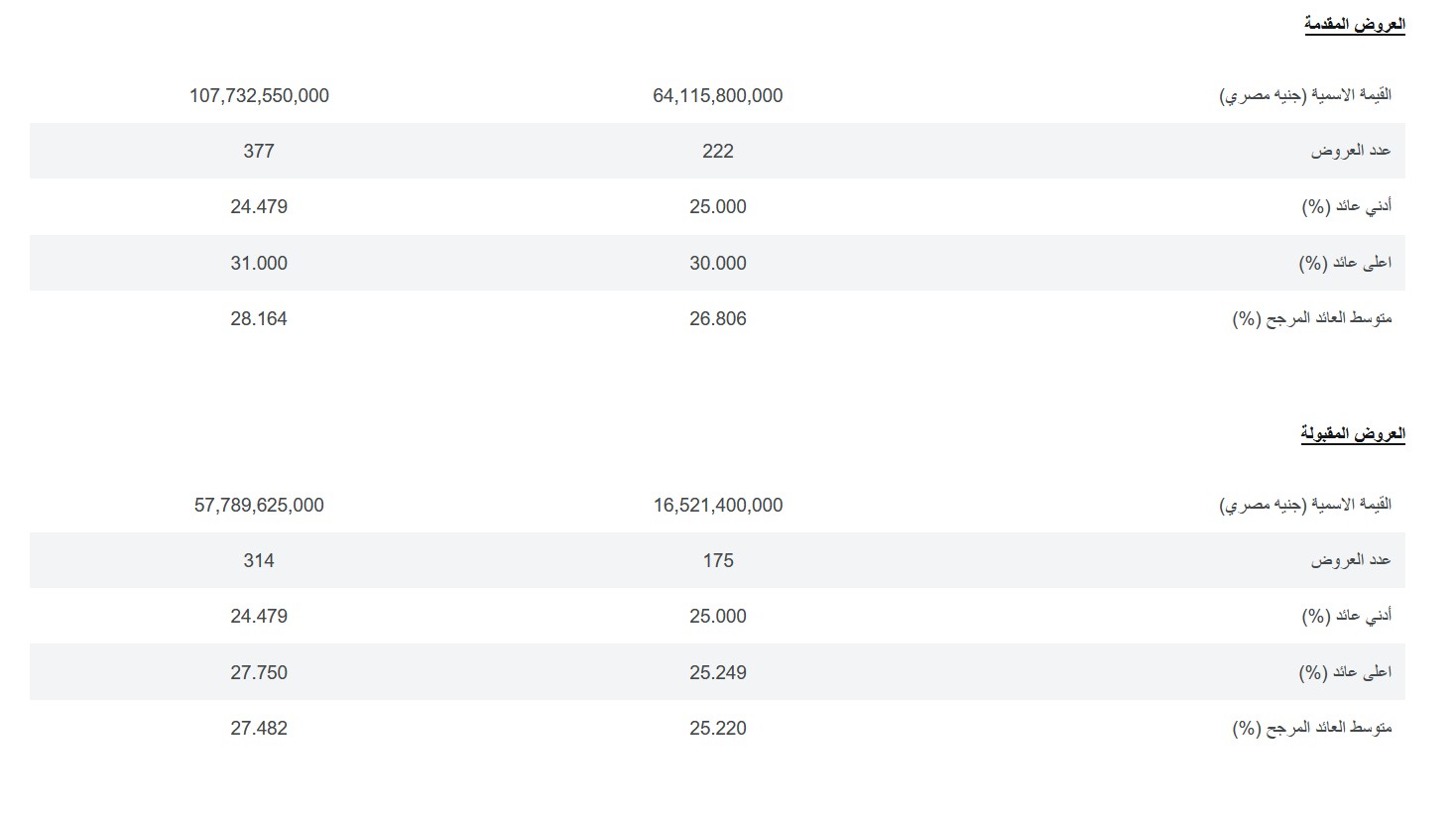1456x815 pixels.
Task: Click accepted highest yield 25.249
Action: [718, 673]
